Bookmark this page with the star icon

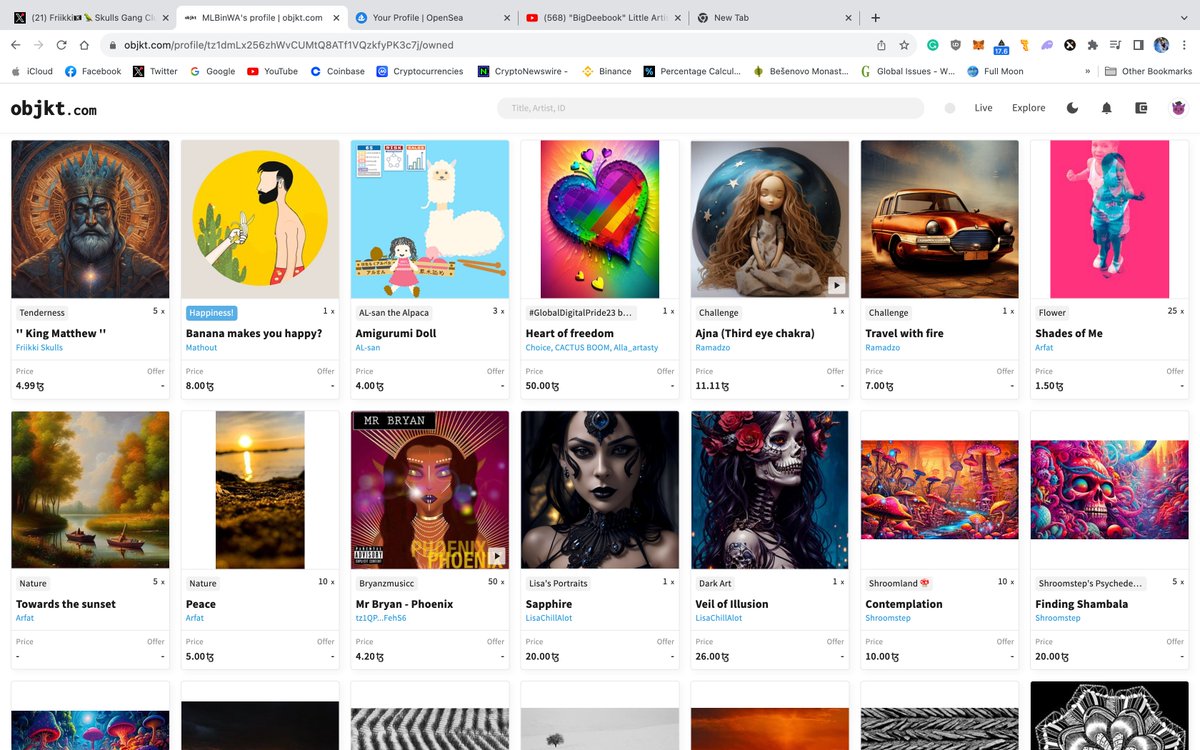tap(904, 45)
